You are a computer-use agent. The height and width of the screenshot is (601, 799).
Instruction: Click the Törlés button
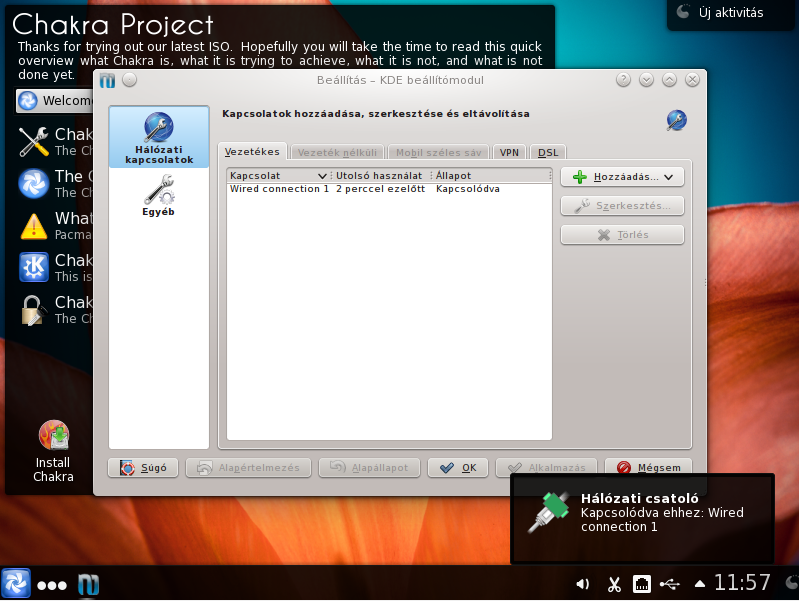pos(622,235)
